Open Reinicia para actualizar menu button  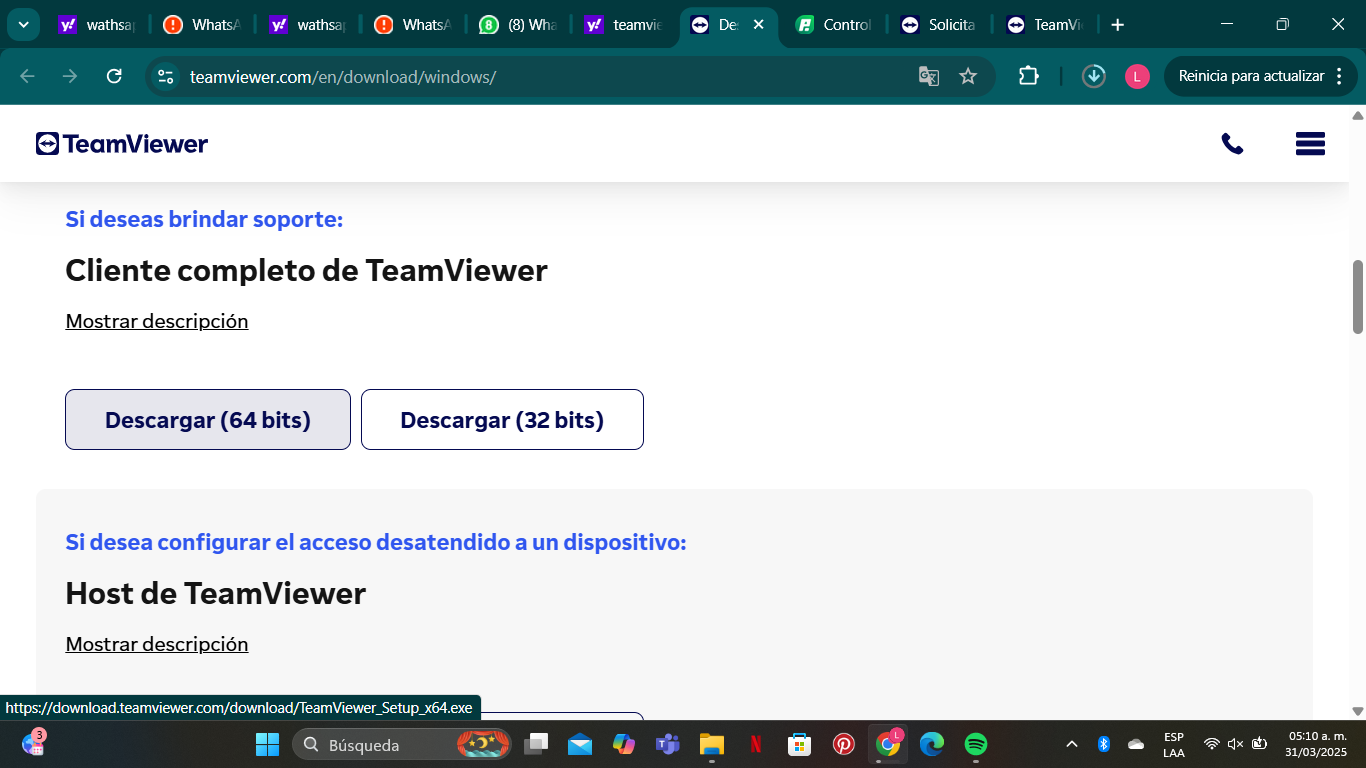1261,76
